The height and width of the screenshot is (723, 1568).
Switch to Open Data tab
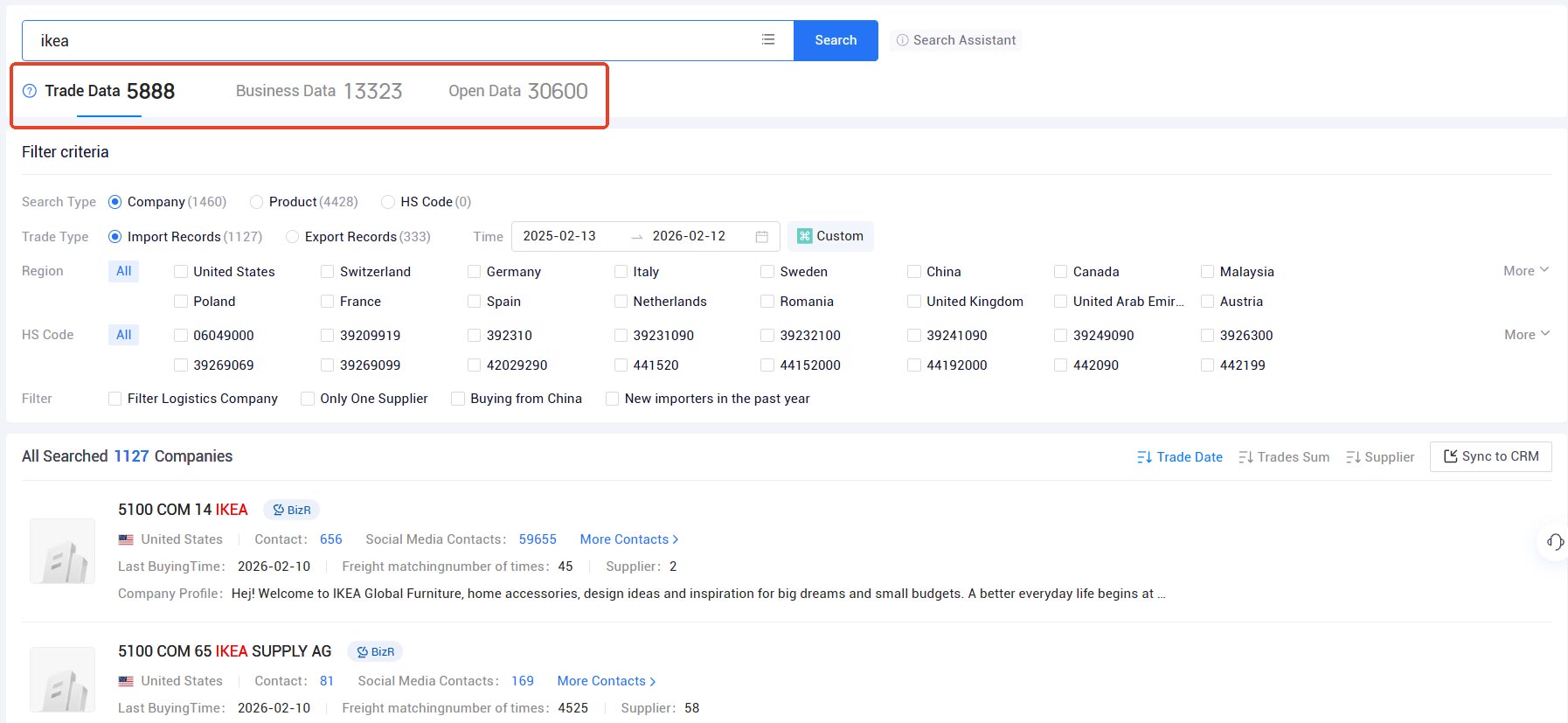click(x=518, y=91)
